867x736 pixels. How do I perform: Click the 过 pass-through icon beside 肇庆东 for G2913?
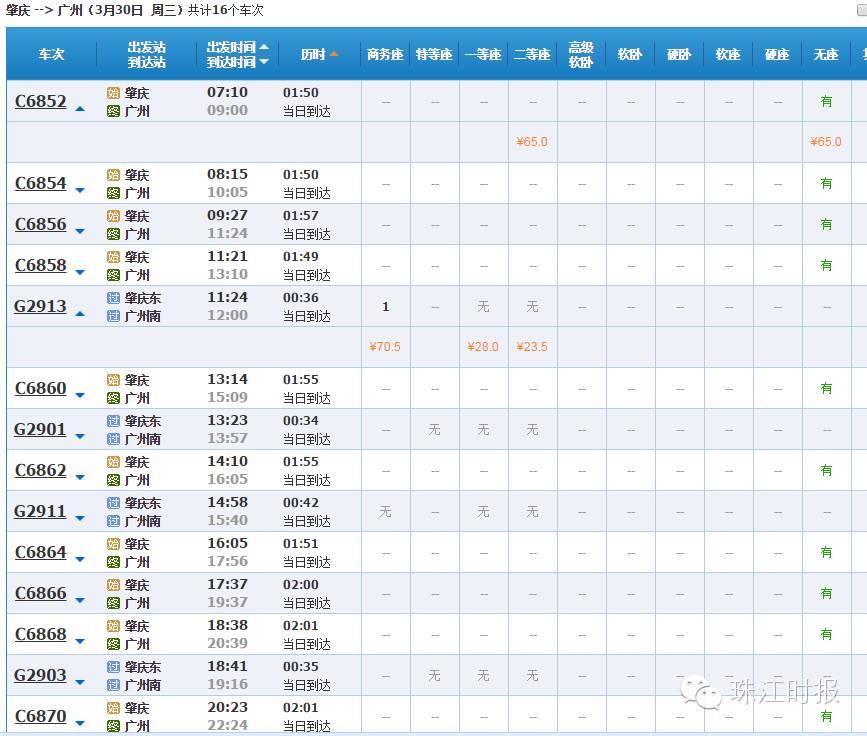113,298
